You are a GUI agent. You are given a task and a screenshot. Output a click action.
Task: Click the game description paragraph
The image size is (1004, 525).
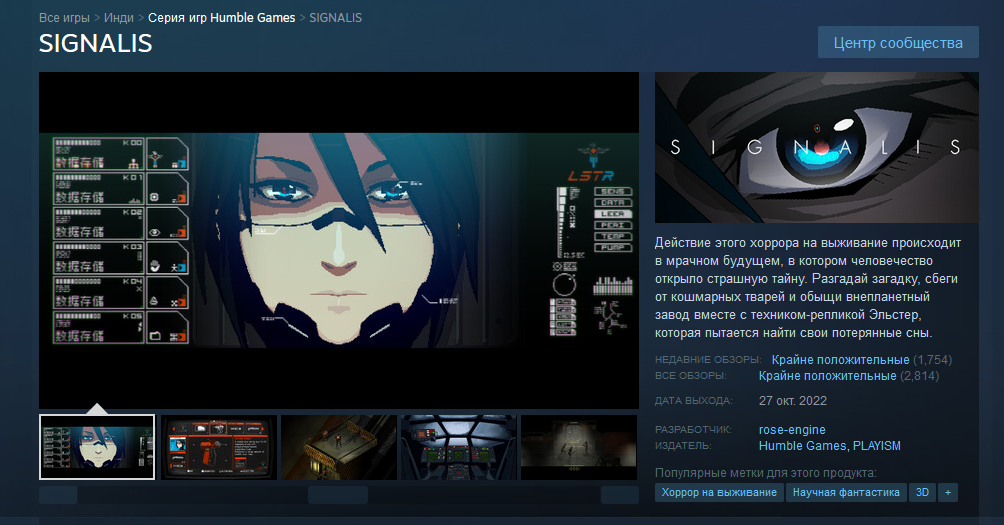click(808, 288)
